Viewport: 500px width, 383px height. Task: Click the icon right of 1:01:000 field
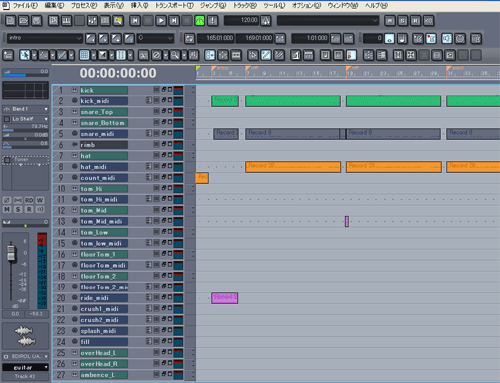pos(336,39)
